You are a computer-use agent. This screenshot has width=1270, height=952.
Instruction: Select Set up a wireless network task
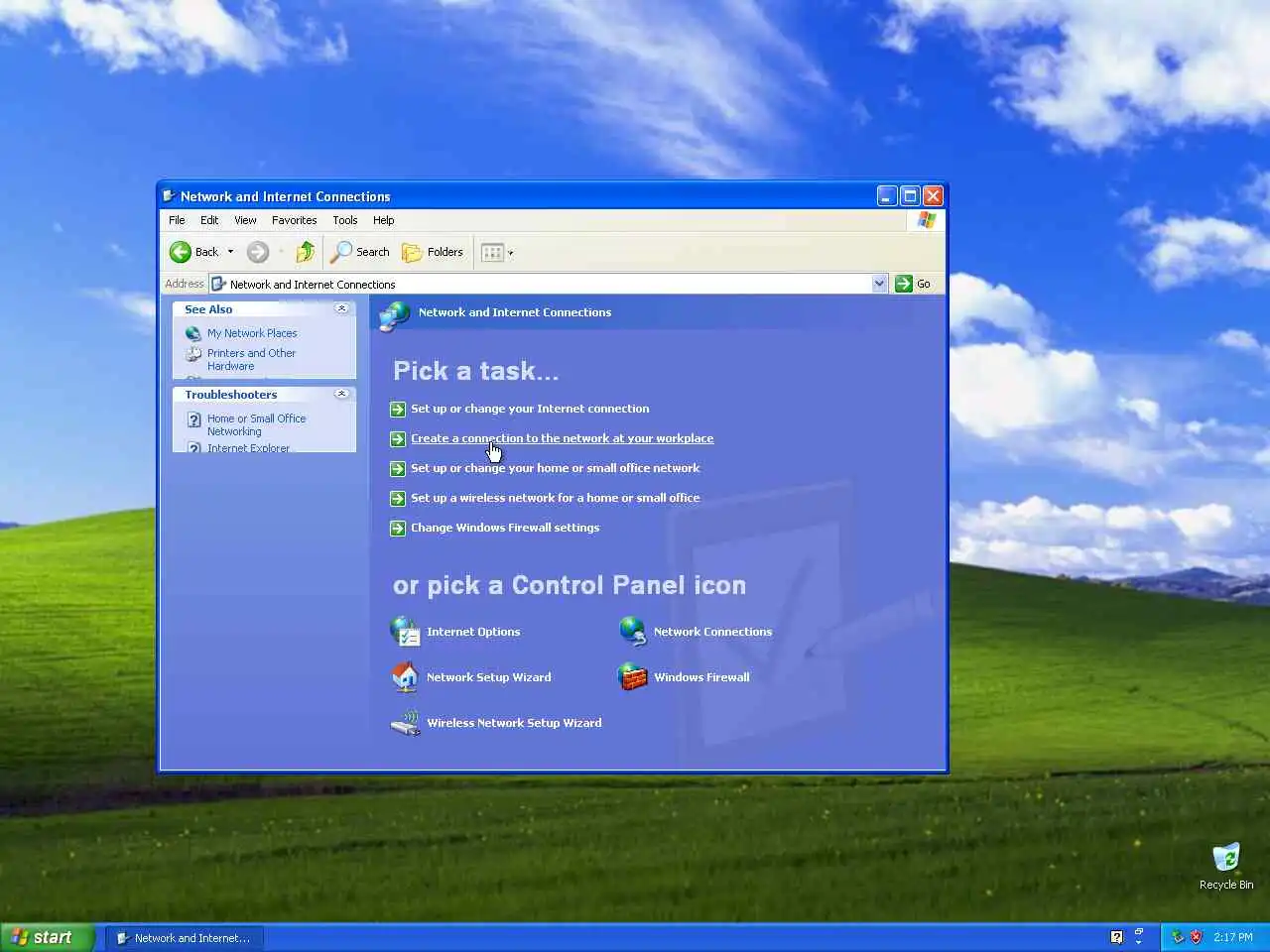coord(556,498)
